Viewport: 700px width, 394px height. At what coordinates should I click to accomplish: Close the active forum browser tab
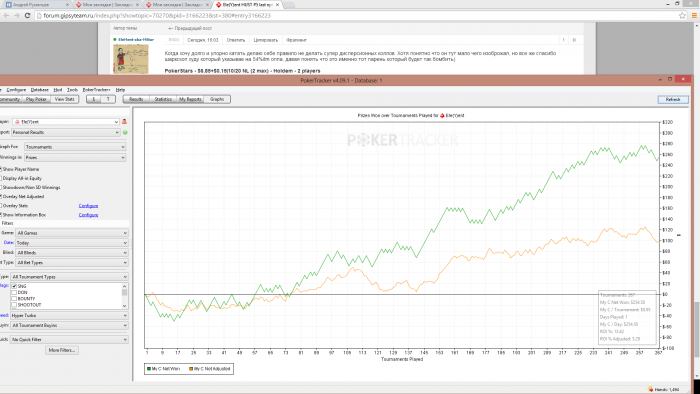[277, 5]
